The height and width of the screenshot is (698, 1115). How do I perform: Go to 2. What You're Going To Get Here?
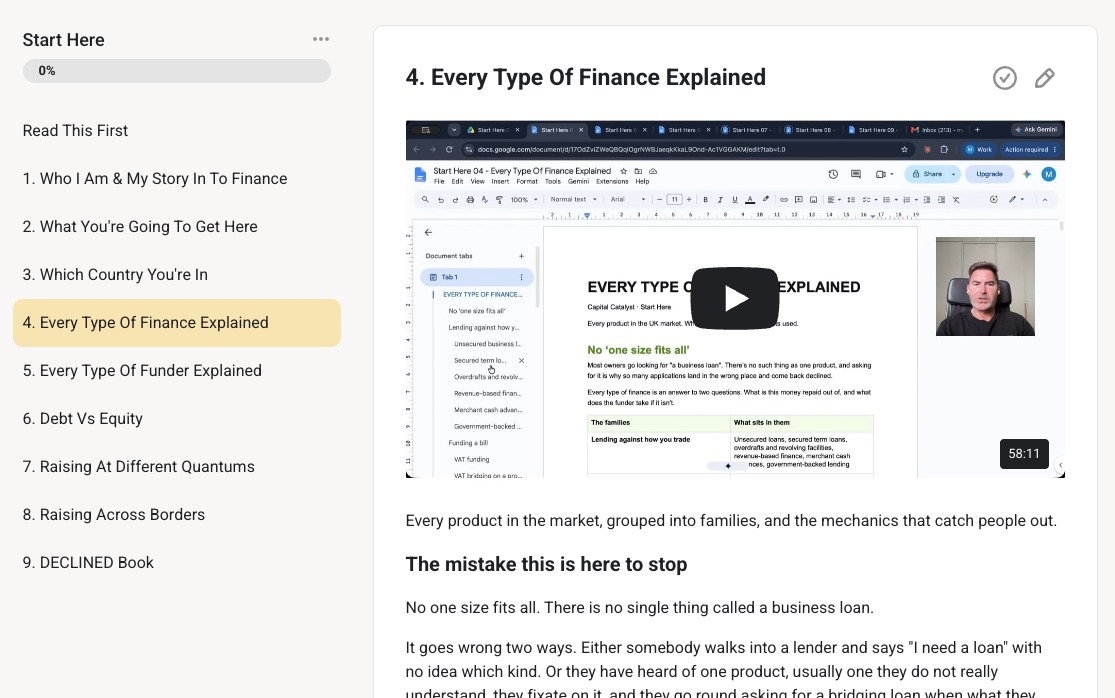pos(140,227)
